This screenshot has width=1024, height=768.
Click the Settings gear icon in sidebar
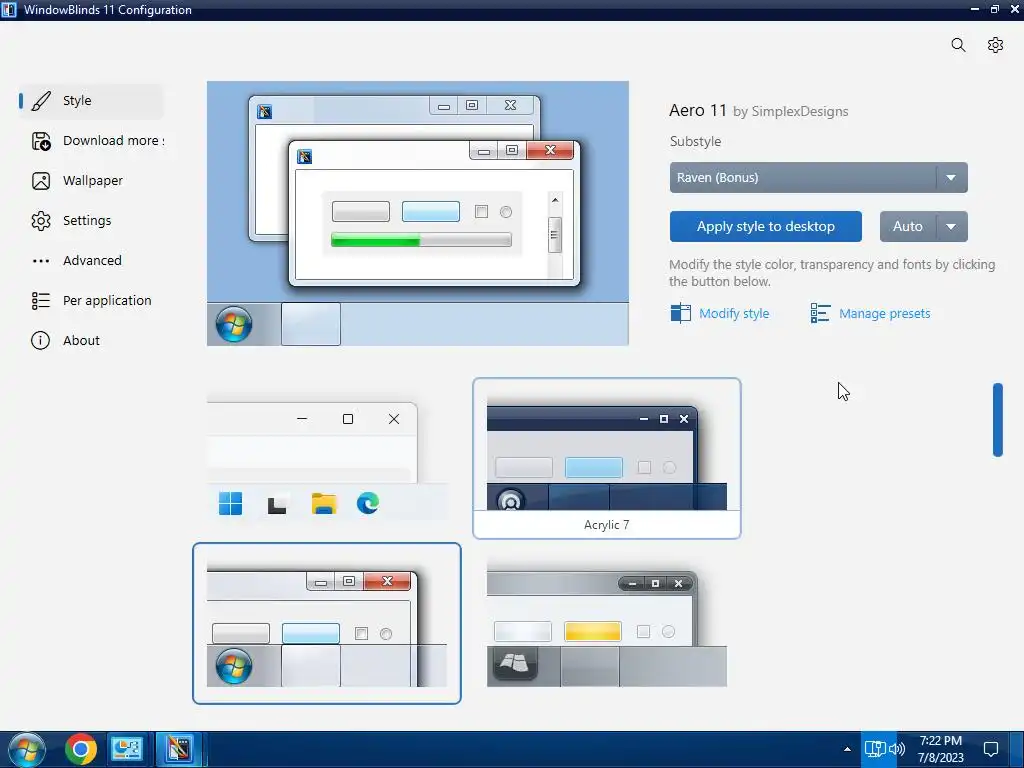(x=40, y=221)
